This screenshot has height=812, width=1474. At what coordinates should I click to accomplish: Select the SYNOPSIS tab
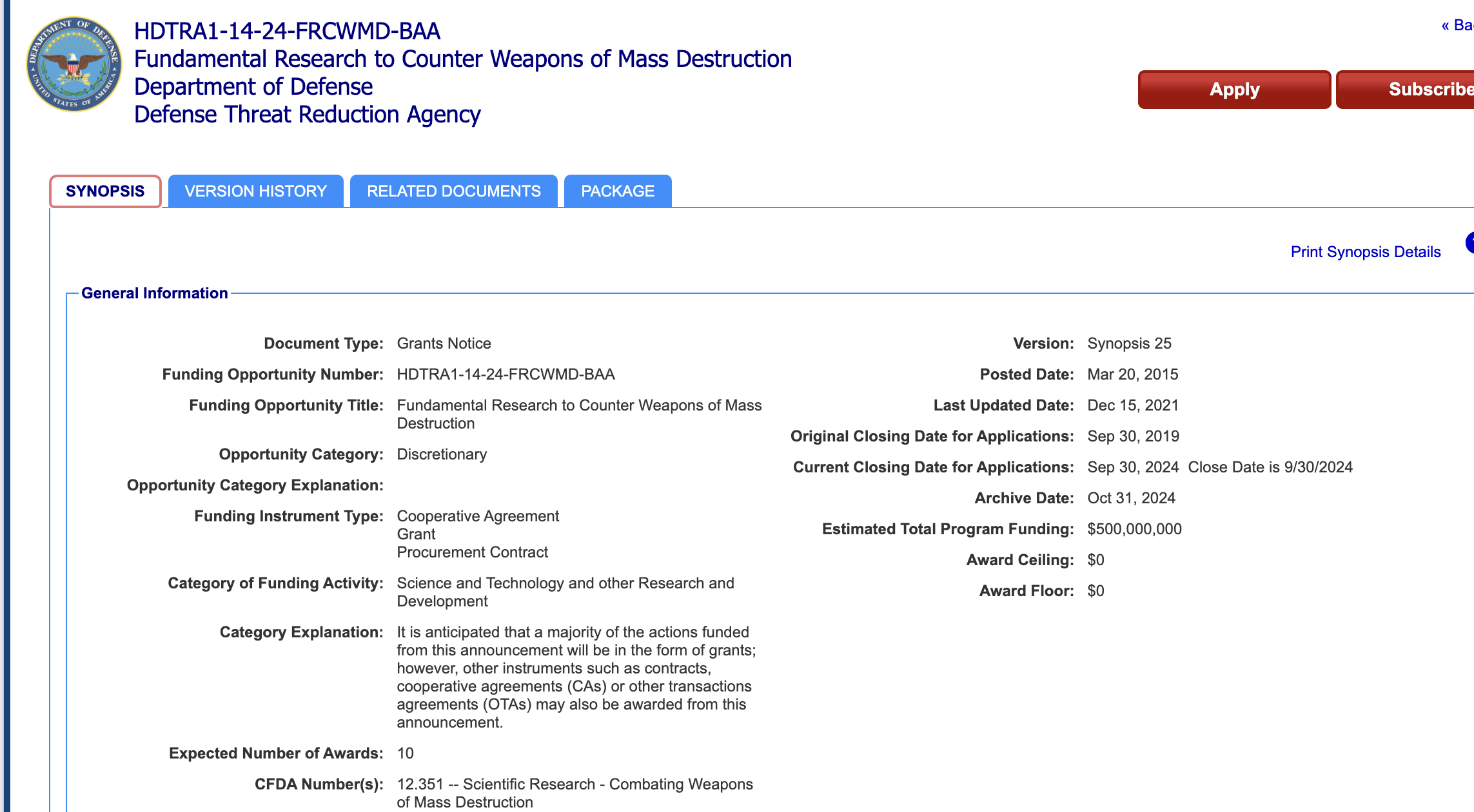coord(105,191)
